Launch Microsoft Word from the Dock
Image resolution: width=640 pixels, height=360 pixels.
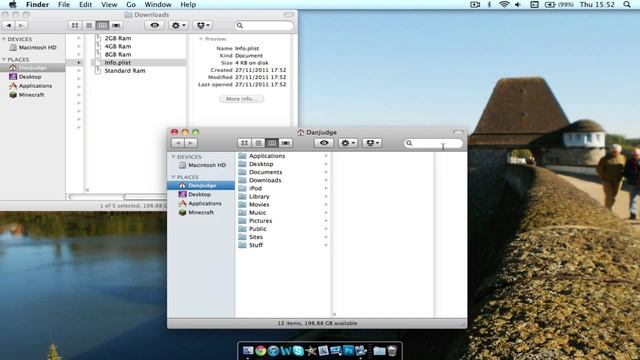286,351
